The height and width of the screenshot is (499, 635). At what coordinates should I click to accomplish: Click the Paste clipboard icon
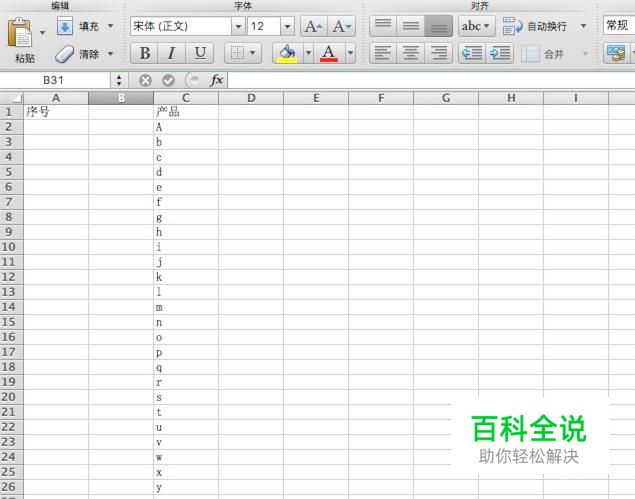[19, 32]
